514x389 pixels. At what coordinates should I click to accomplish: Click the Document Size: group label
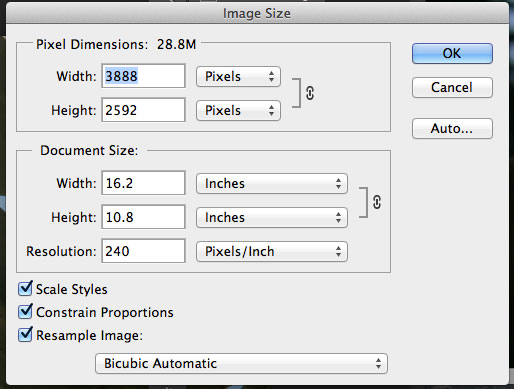tap(89, 151)
